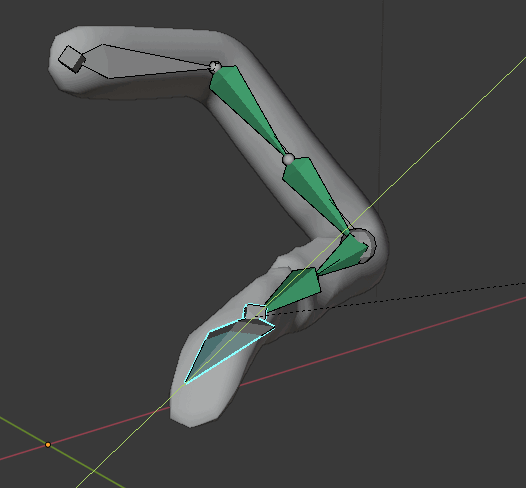The image size is (526, 488).
Task: Select the black wireframe bone at the top left
Action: click(145, 62)
